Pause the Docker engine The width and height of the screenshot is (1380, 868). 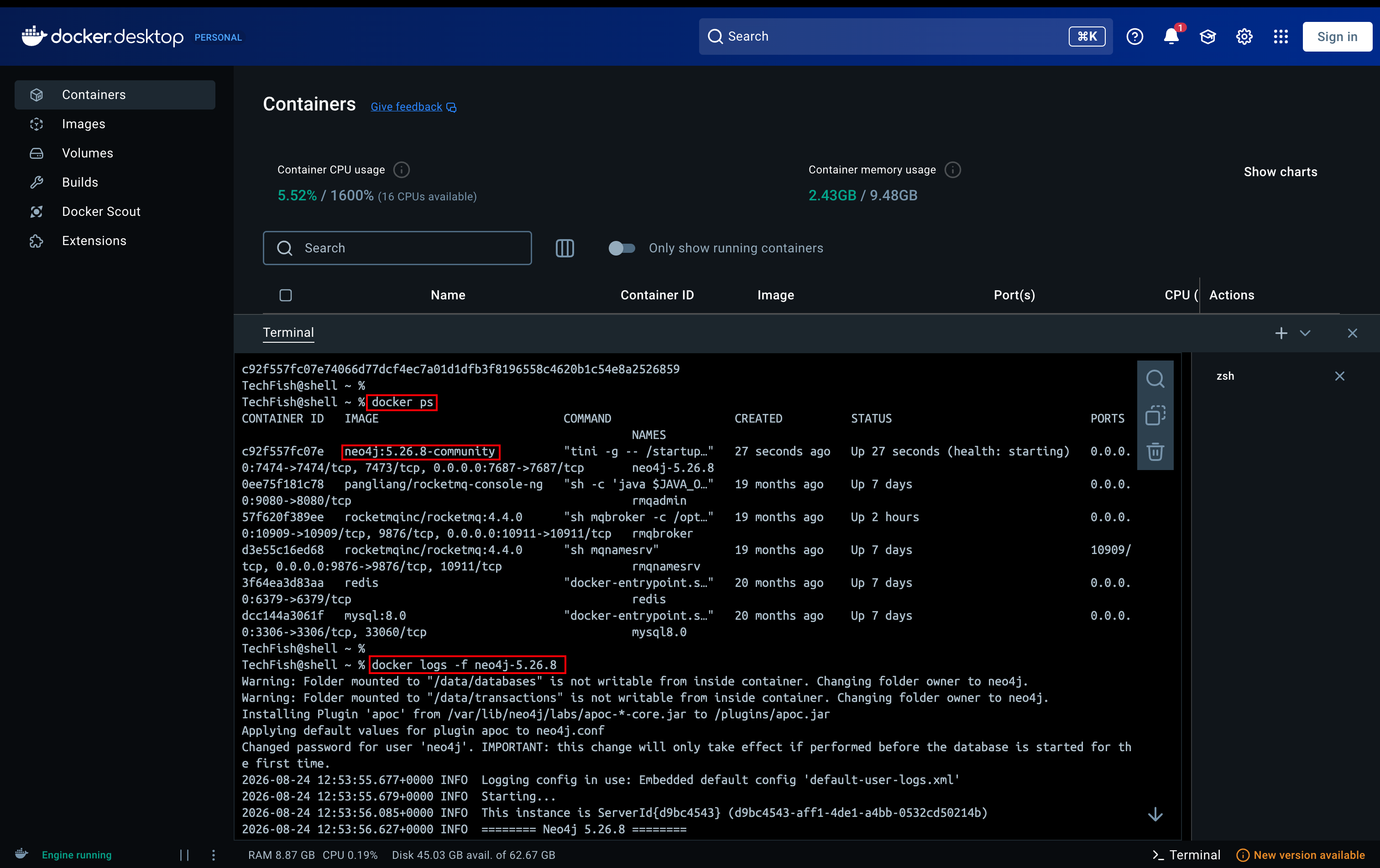(184, 854)
